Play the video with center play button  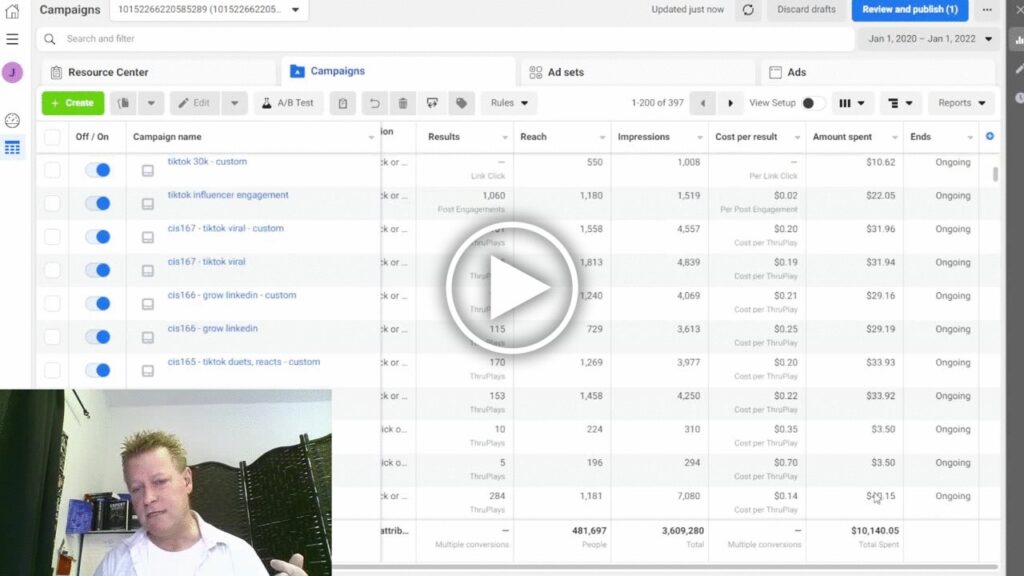(512, 288)
